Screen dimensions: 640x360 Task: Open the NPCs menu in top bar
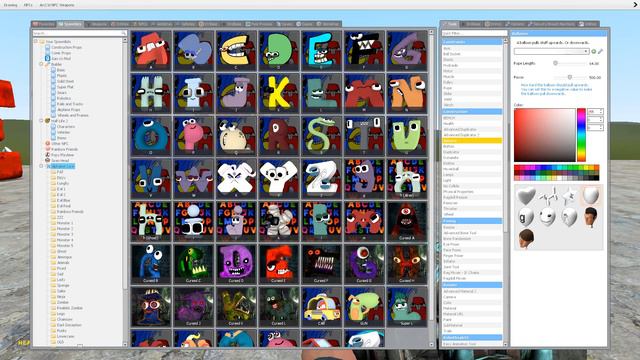[28, 5]
